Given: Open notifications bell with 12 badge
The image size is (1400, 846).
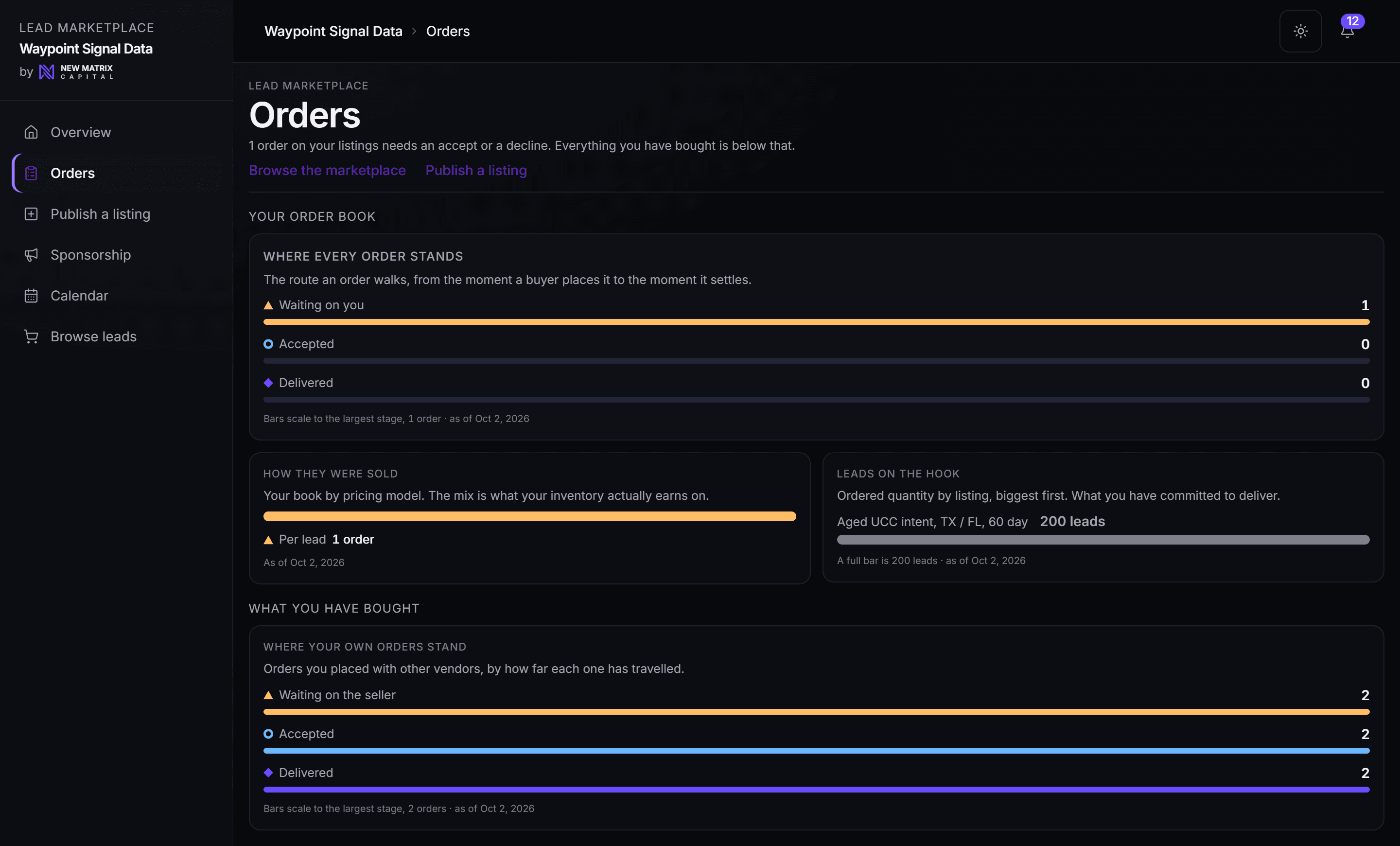Looking at the screenshot, I should [x=1347, y=31].
